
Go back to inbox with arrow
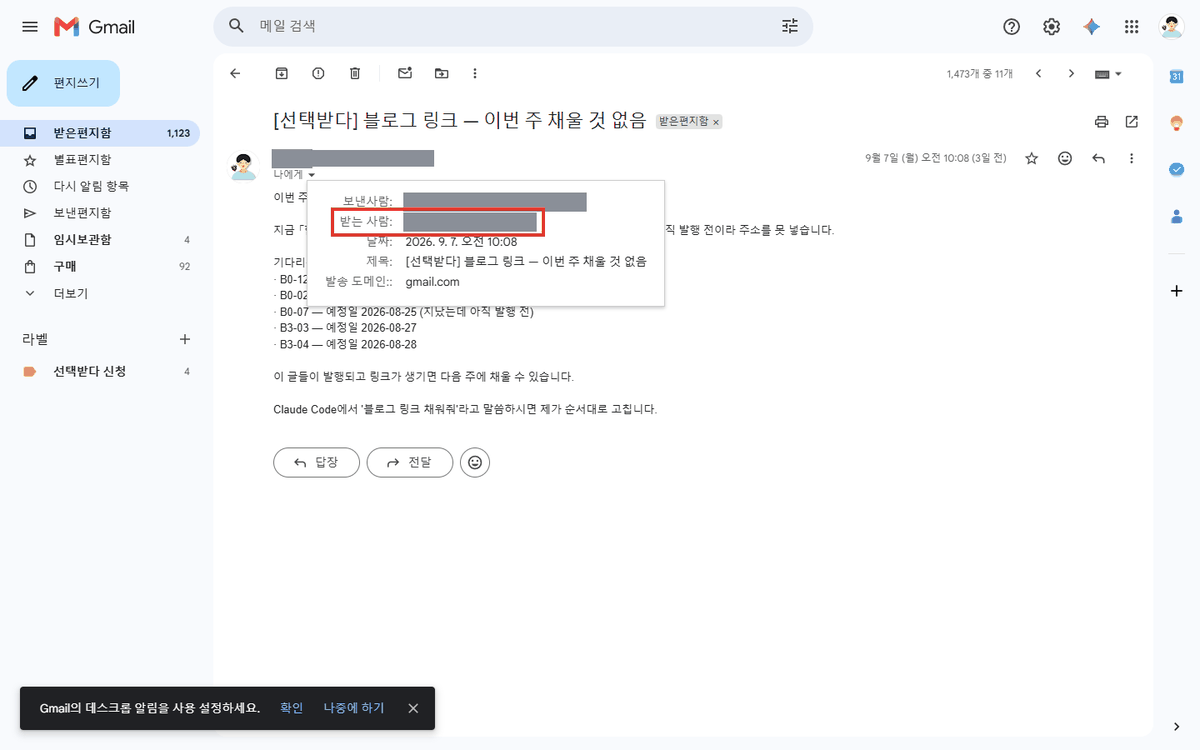pyautogui.click(x=235, y=73)
